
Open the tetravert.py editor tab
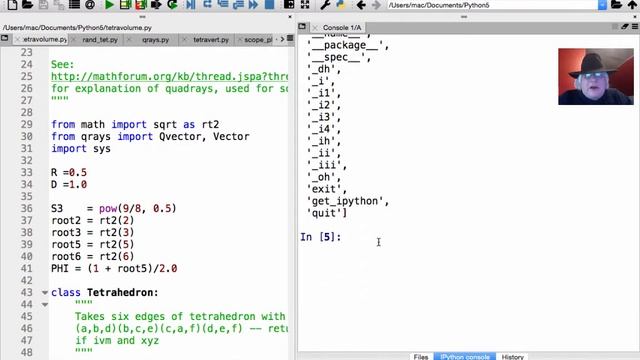(211, 40)
